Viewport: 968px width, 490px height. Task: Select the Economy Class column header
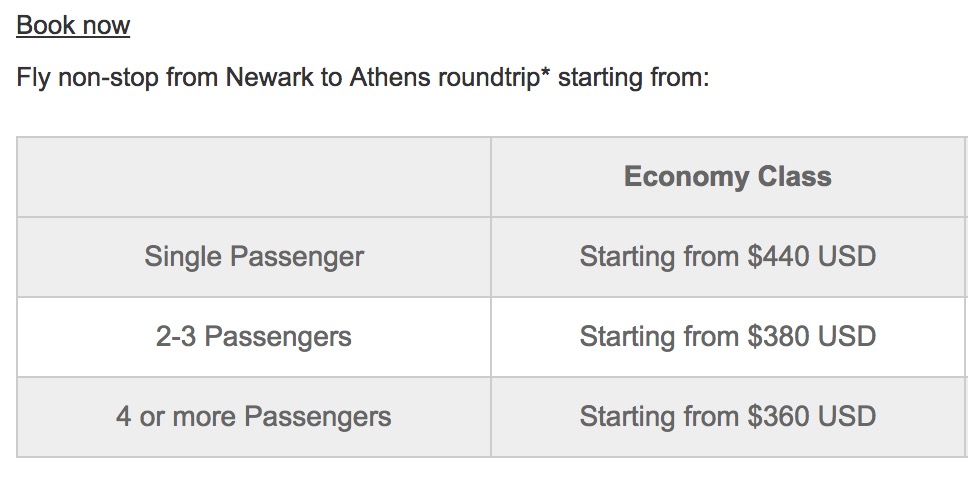(x=727, y=177)
